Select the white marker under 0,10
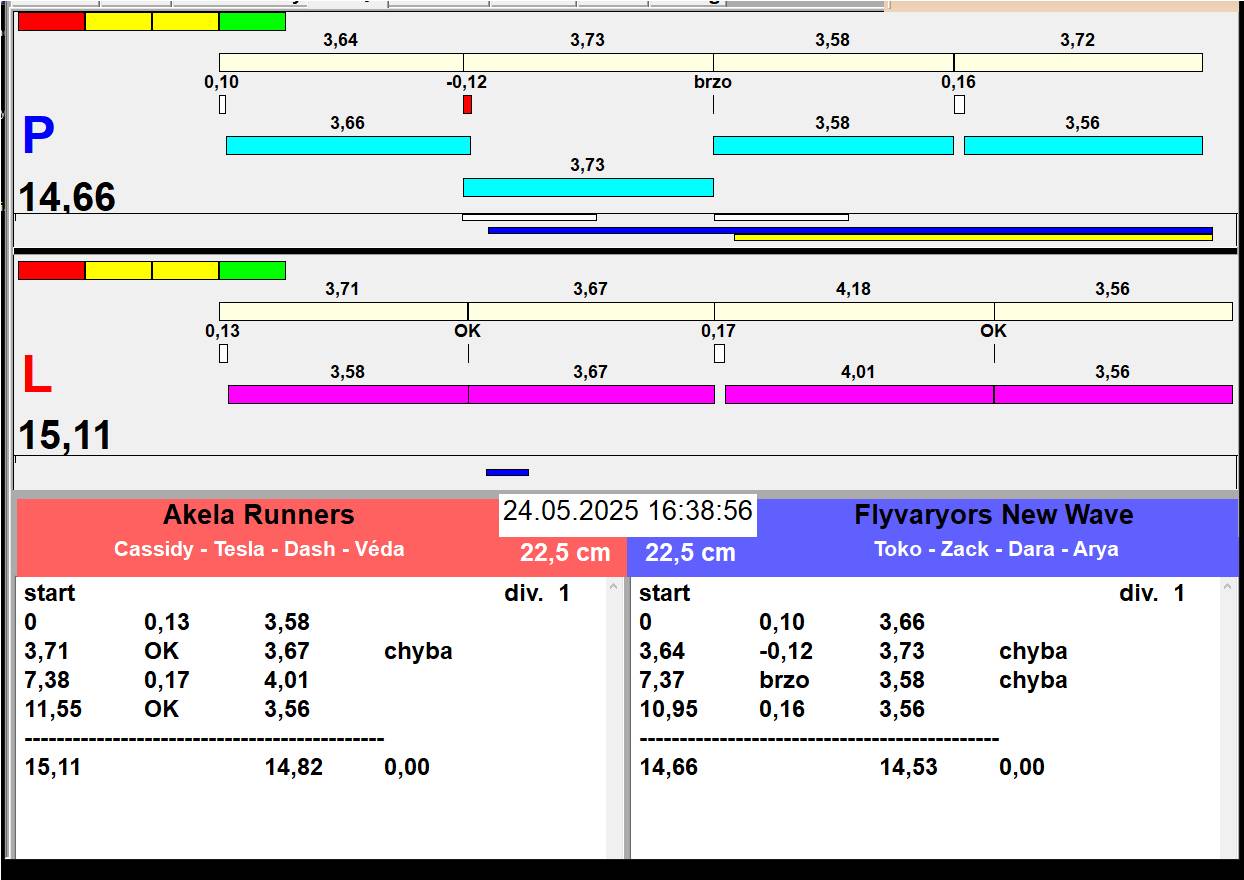Screen dimensions: 1244x880 coord(222,104)
